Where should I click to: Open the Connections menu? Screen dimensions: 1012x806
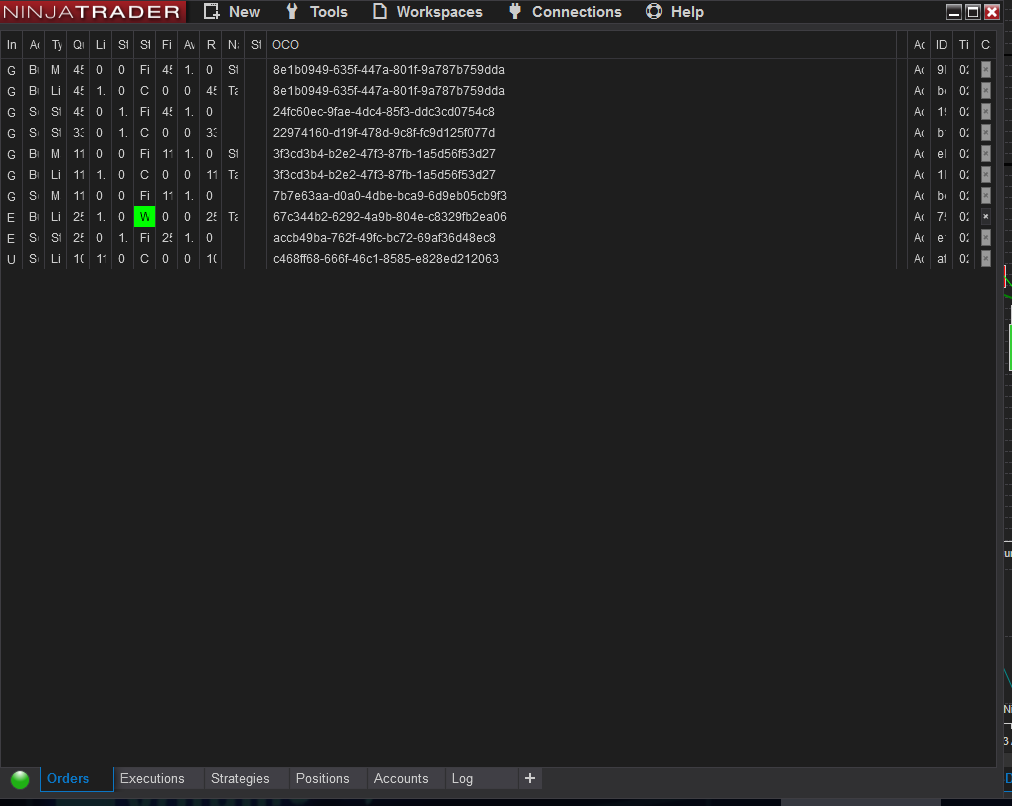click(565, 12)
